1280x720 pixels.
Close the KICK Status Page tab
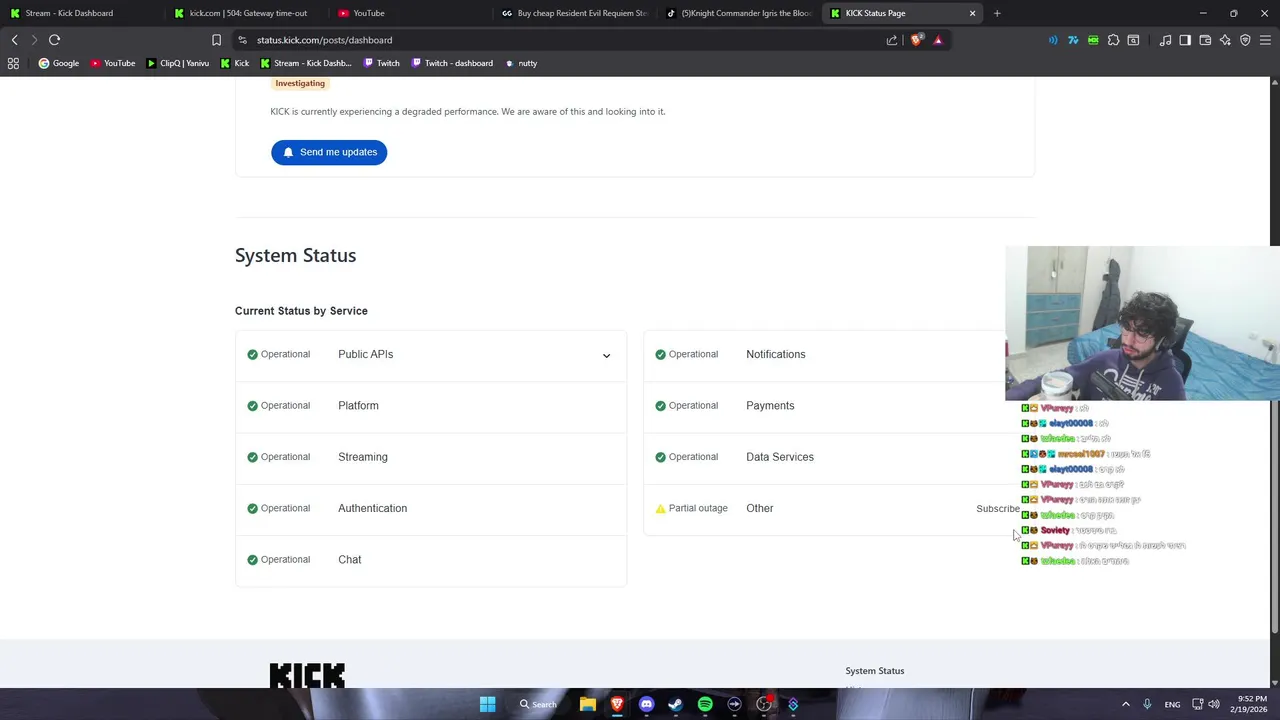(972, 13)
